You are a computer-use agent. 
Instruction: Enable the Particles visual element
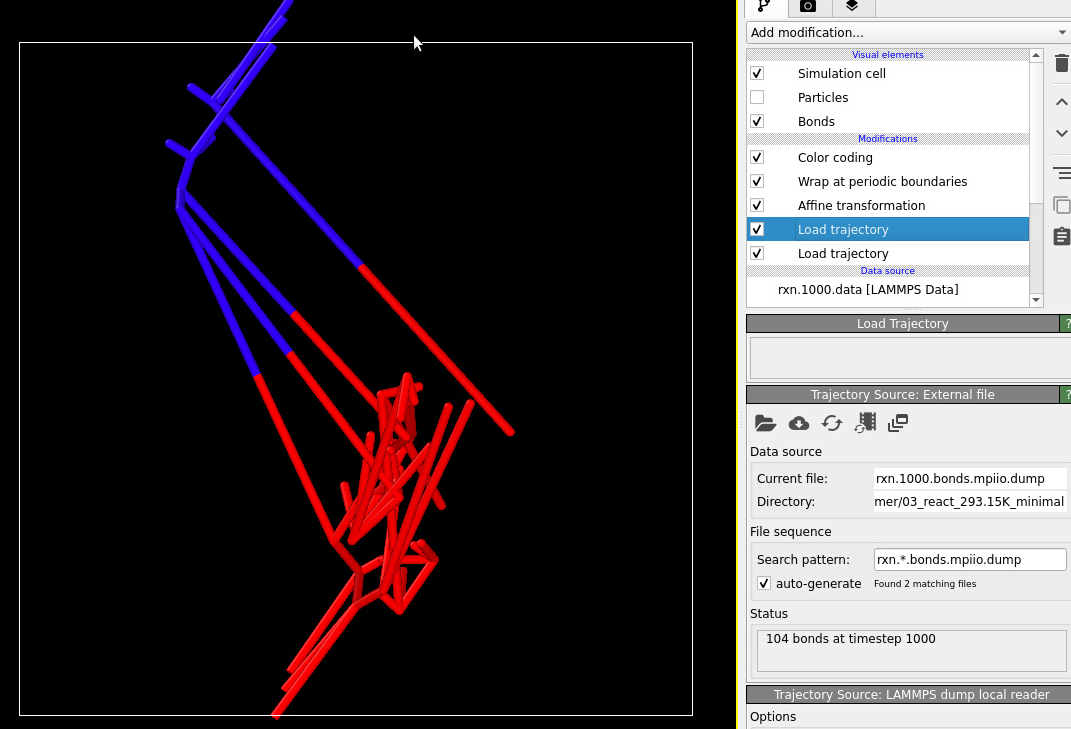click(757, 97)
